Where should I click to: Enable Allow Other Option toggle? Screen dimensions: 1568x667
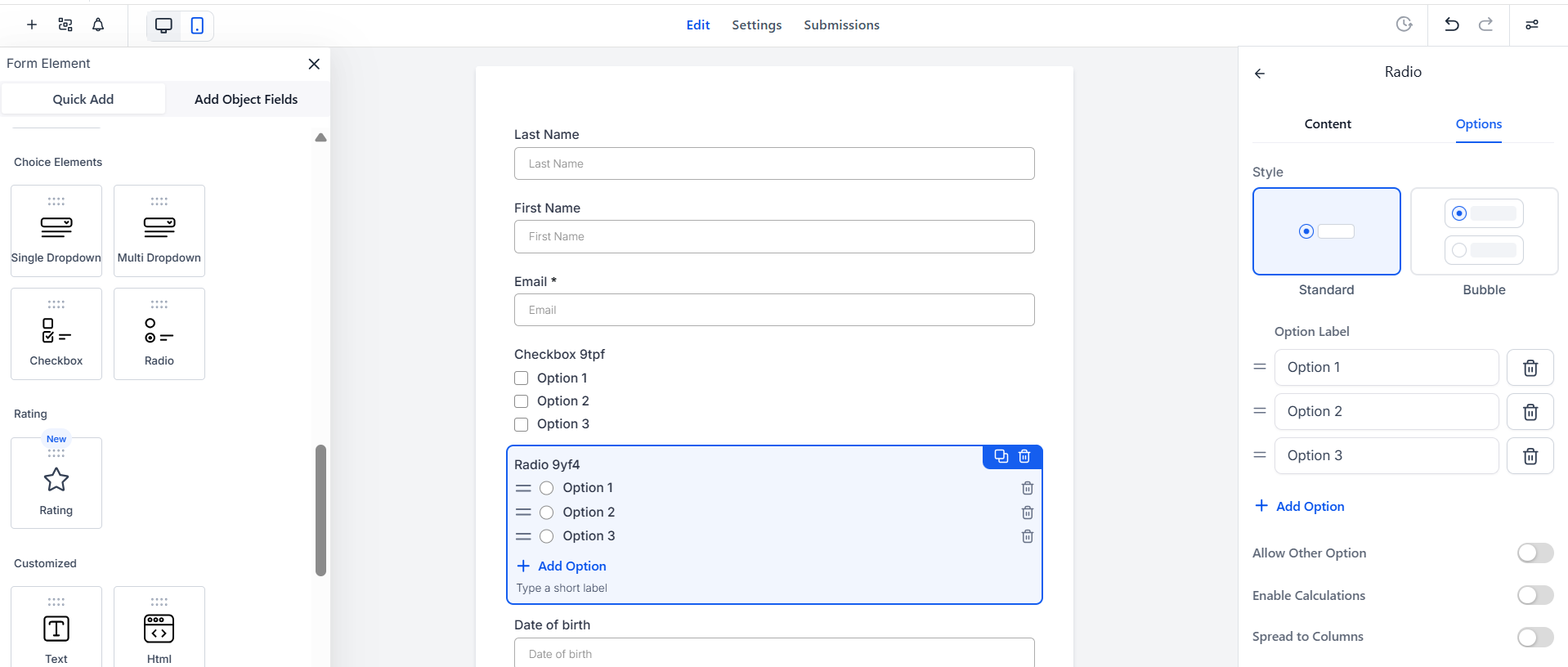pos(1534,553)
